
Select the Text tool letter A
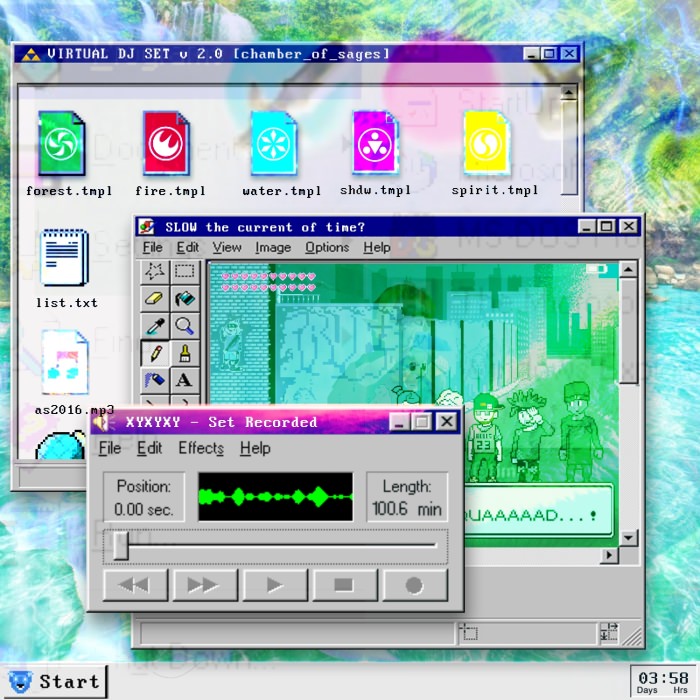click(x=184, y=380)
